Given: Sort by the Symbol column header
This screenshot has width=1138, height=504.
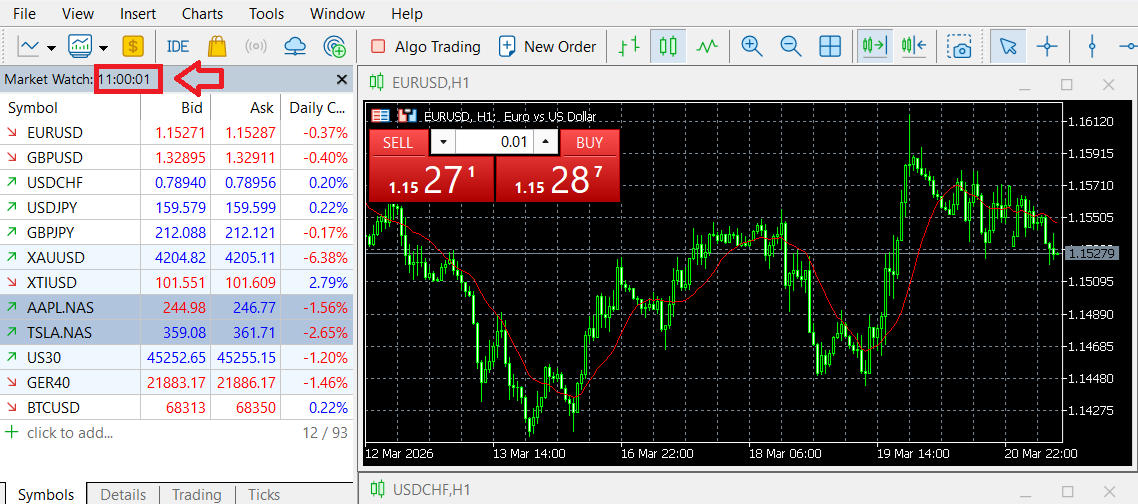Looking at the screenshot, I should 70,108.
